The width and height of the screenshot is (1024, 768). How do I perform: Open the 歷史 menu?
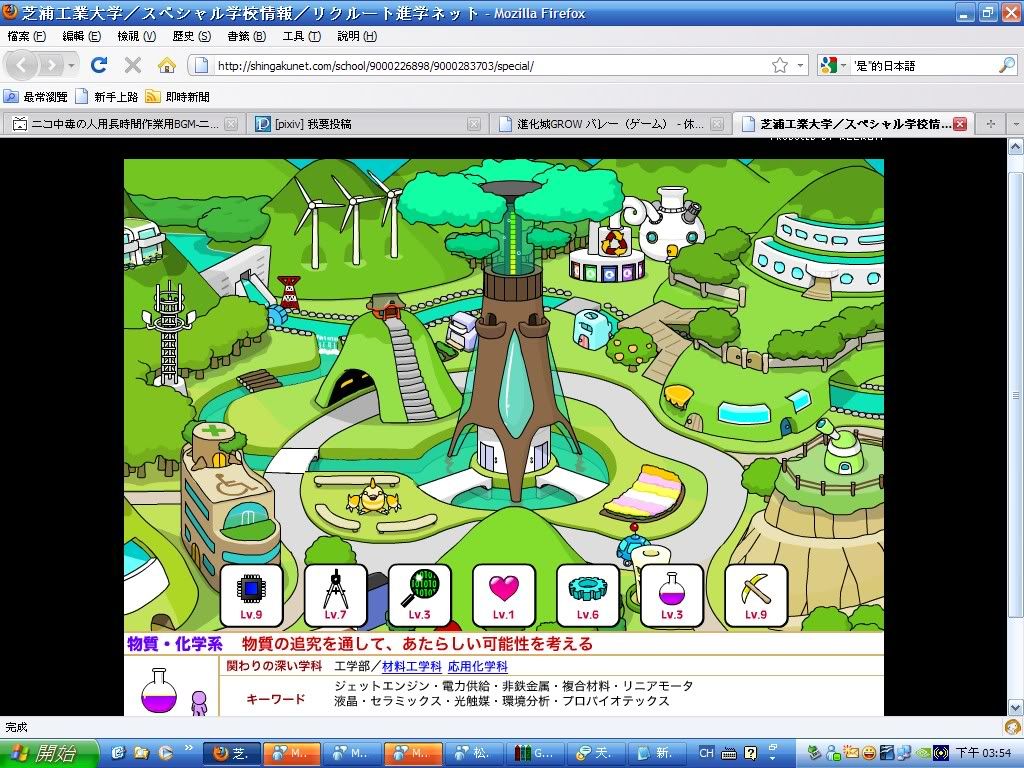[x=191, y=37]
